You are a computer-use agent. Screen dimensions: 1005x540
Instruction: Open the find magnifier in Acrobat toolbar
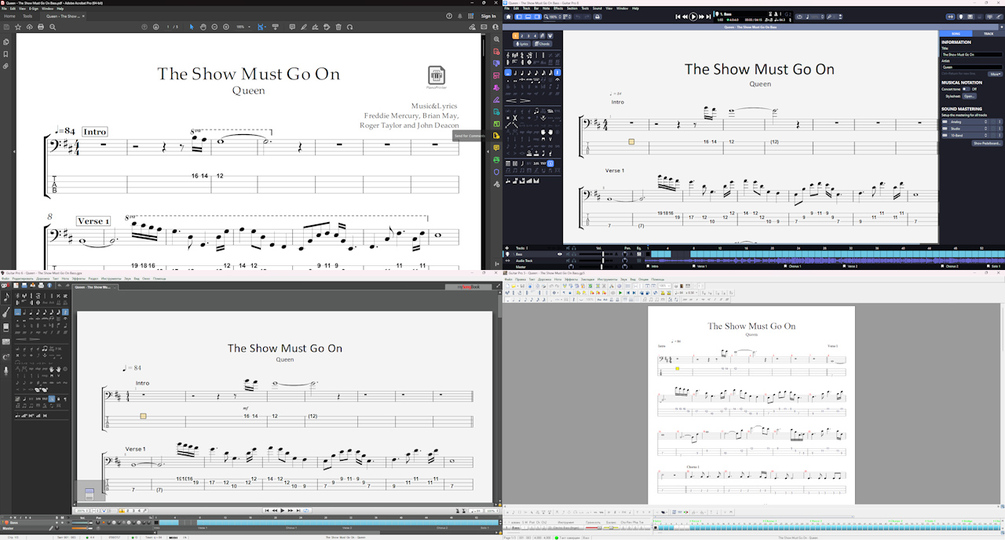[x=53, y=27]
